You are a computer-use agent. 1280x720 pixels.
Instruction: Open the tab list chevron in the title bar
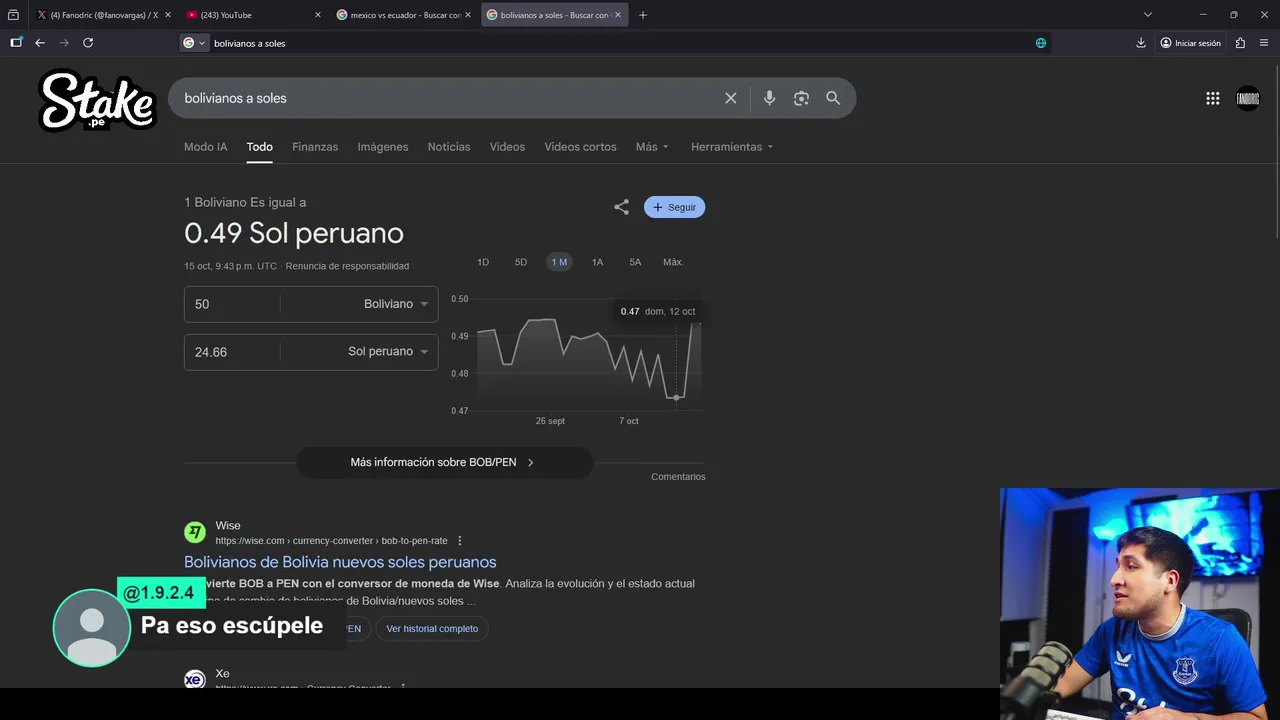pyautogui.click(x=1148, y=15)
